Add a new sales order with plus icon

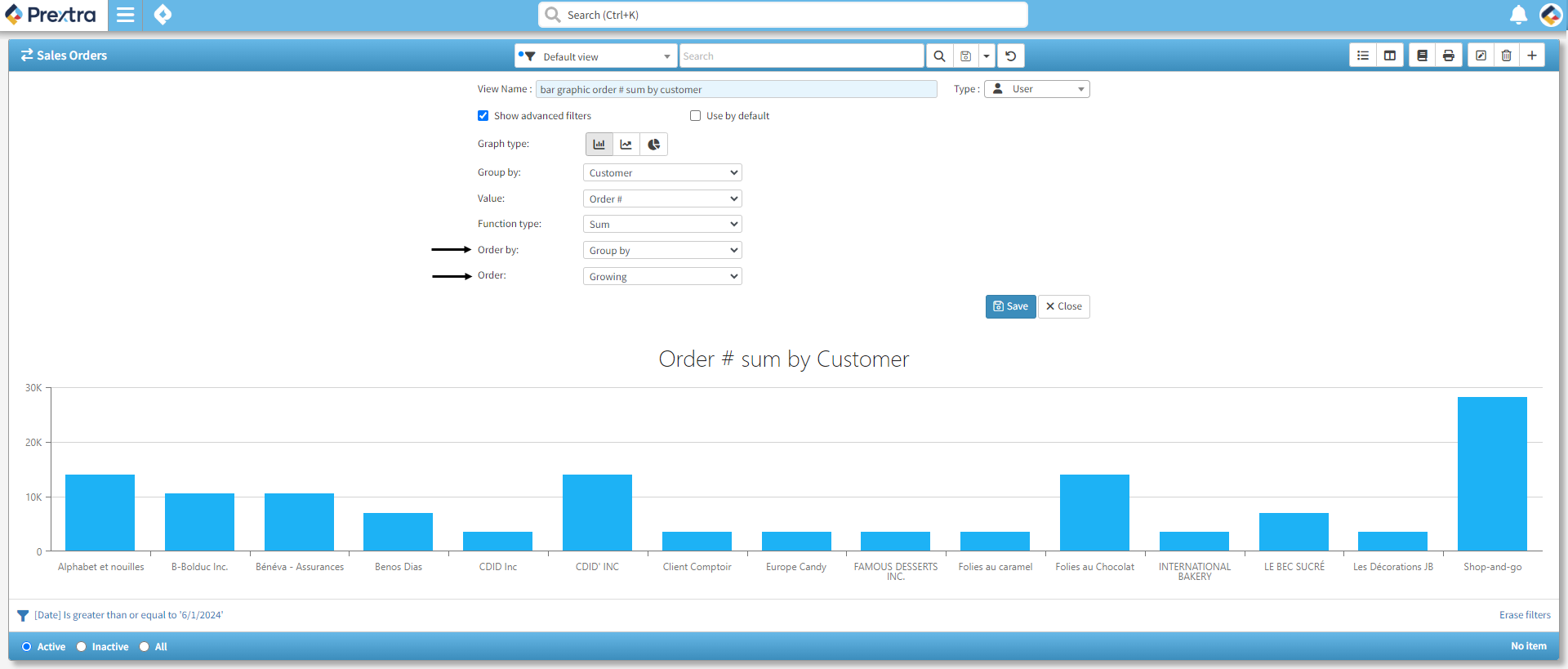(1532, 56)
